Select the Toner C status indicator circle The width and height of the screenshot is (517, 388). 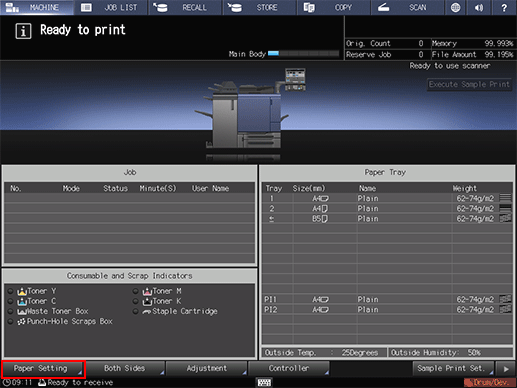11,301
